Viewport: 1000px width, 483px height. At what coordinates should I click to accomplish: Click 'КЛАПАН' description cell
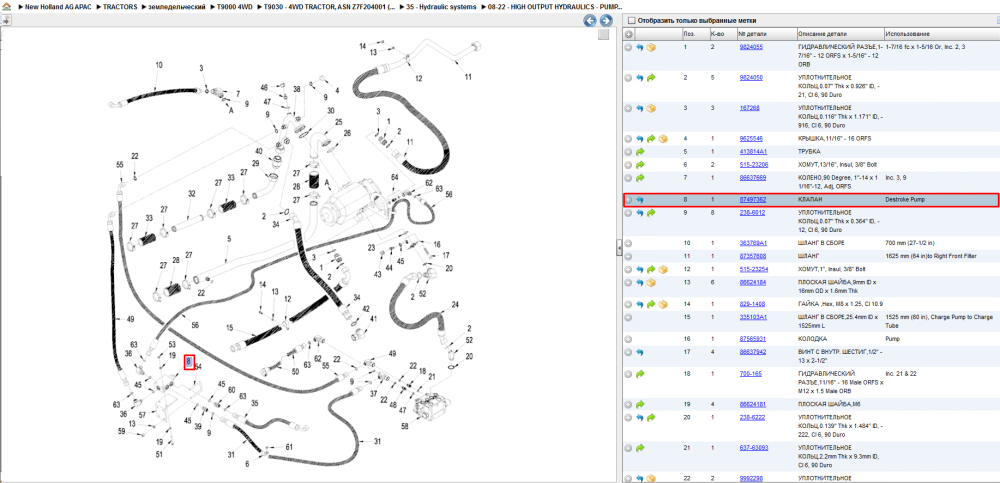click(811, 200)
